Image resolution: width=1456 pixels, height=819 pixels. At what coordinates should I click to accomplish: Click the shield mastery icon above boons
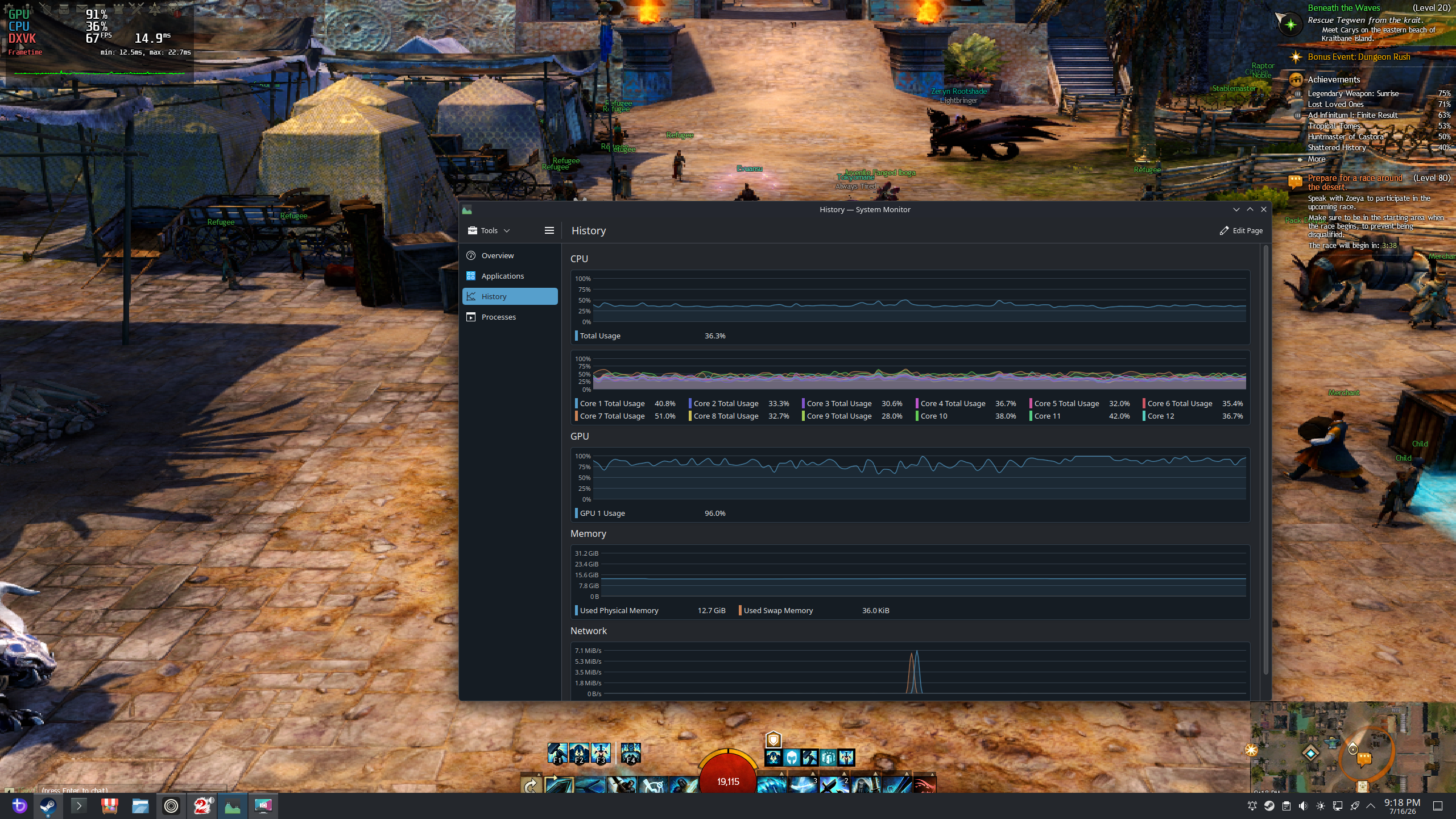point(773,739)
